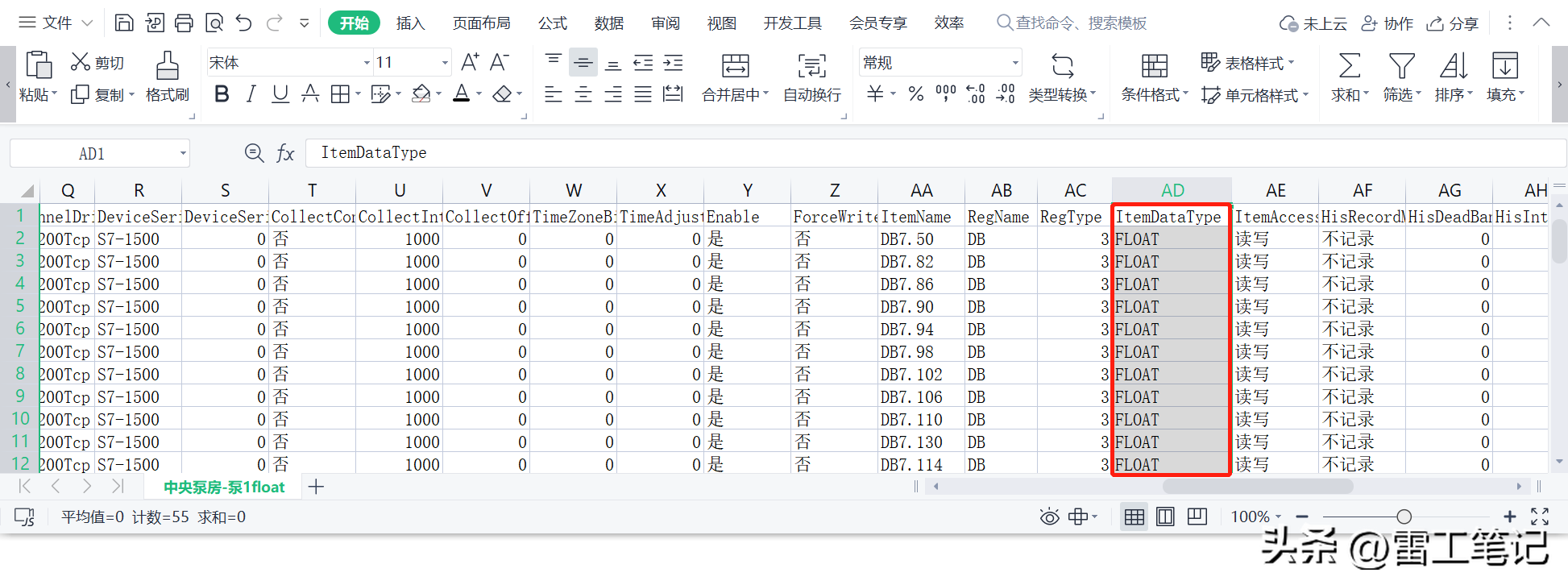The image size is (1568, 585).
Task: Open the Insert (插入) ribbon tab
Action: (410, 23)
